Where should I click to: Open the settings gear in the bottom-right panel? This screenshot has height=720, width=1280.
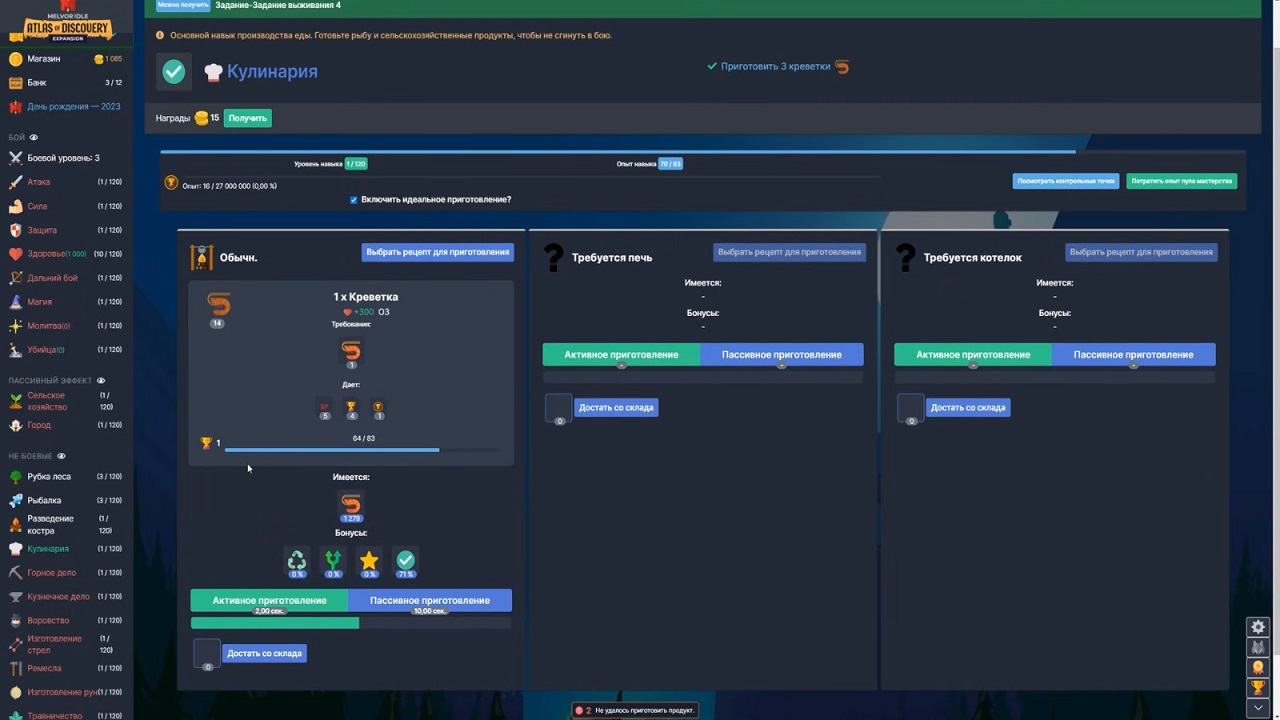[x=1258, y=627]
